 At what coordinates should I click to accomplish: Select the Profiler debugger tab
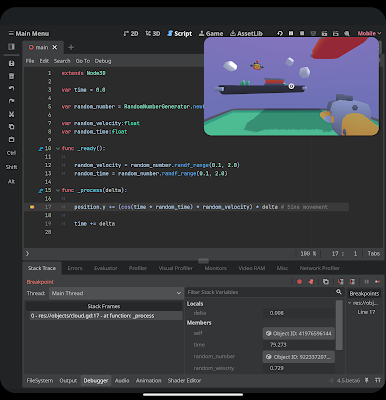click(x=138, y=268)
